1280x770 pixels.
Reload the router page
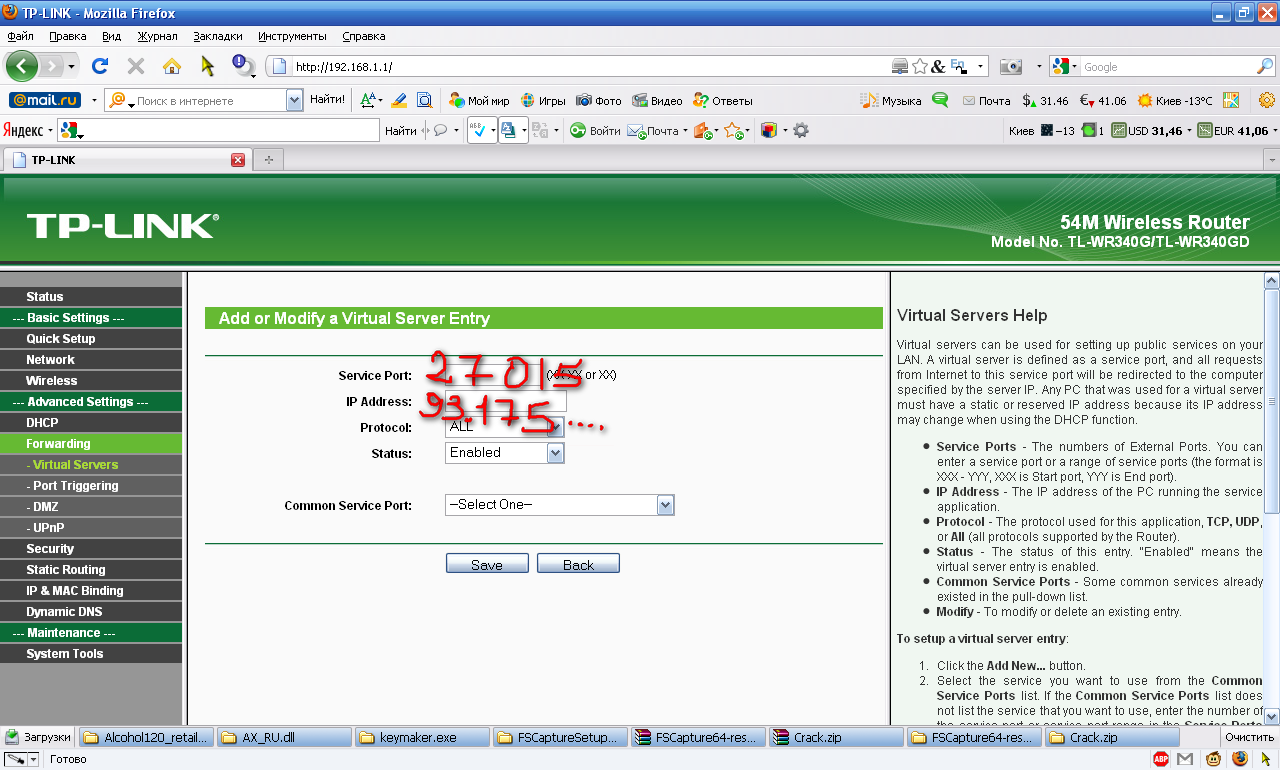click(x=99, y=66)
